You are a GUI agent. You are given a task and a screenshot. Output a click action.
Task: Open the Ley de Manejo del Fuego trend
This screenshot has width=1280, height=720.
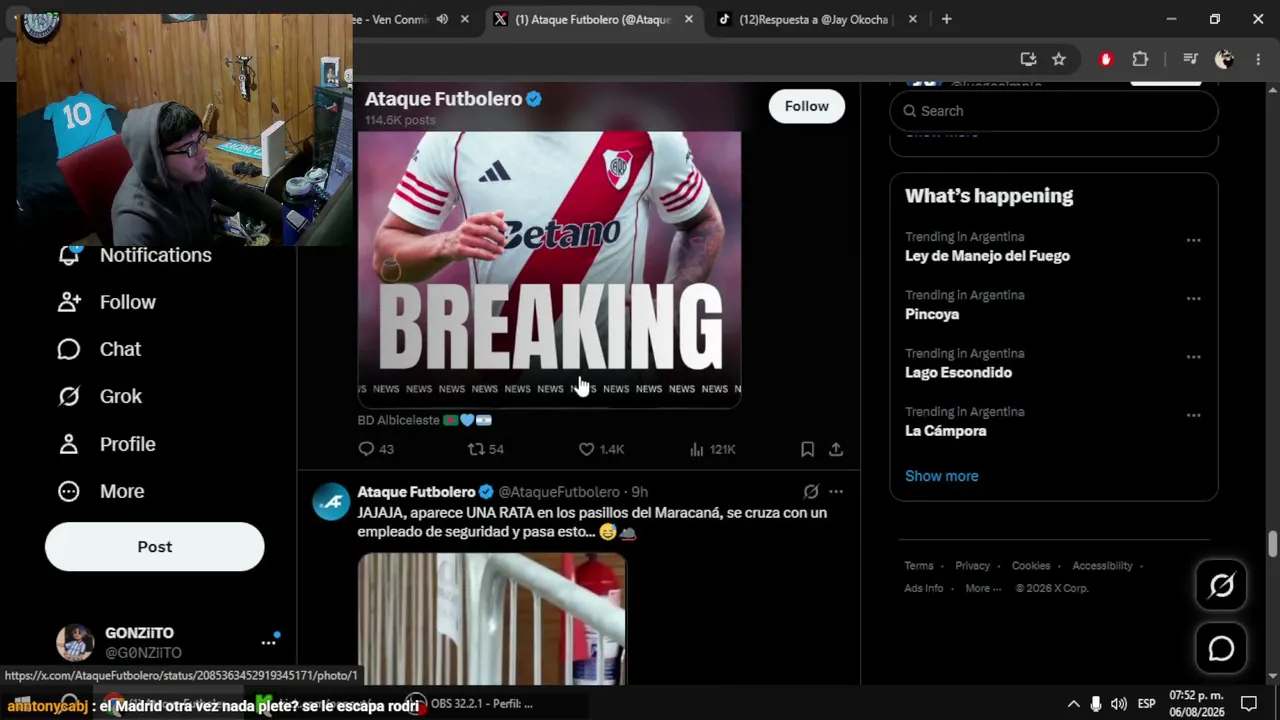click(x=987, y=256)
